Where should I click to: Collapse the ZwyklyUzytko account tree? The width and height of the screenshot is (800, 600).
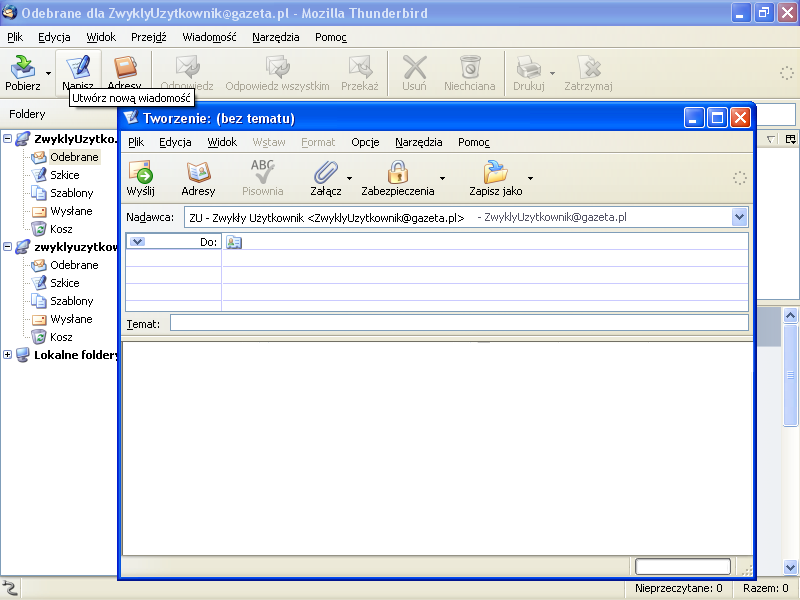point(7,138)
